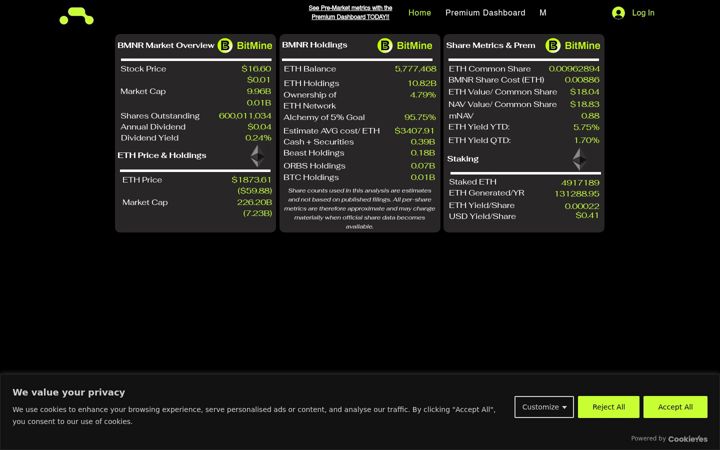Click the Annual Dividend value $0.04
The image size is (720, 450).
point(259,127)
